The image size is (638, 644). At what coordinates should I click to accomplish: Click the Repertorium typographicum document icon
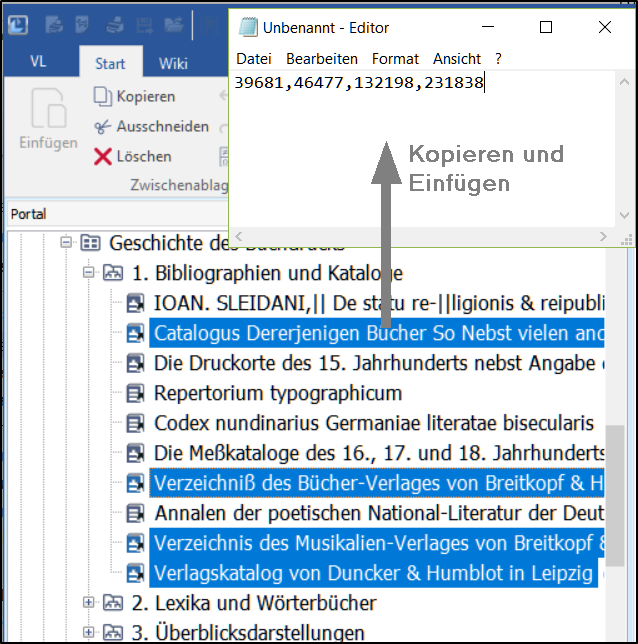(137, 394)
